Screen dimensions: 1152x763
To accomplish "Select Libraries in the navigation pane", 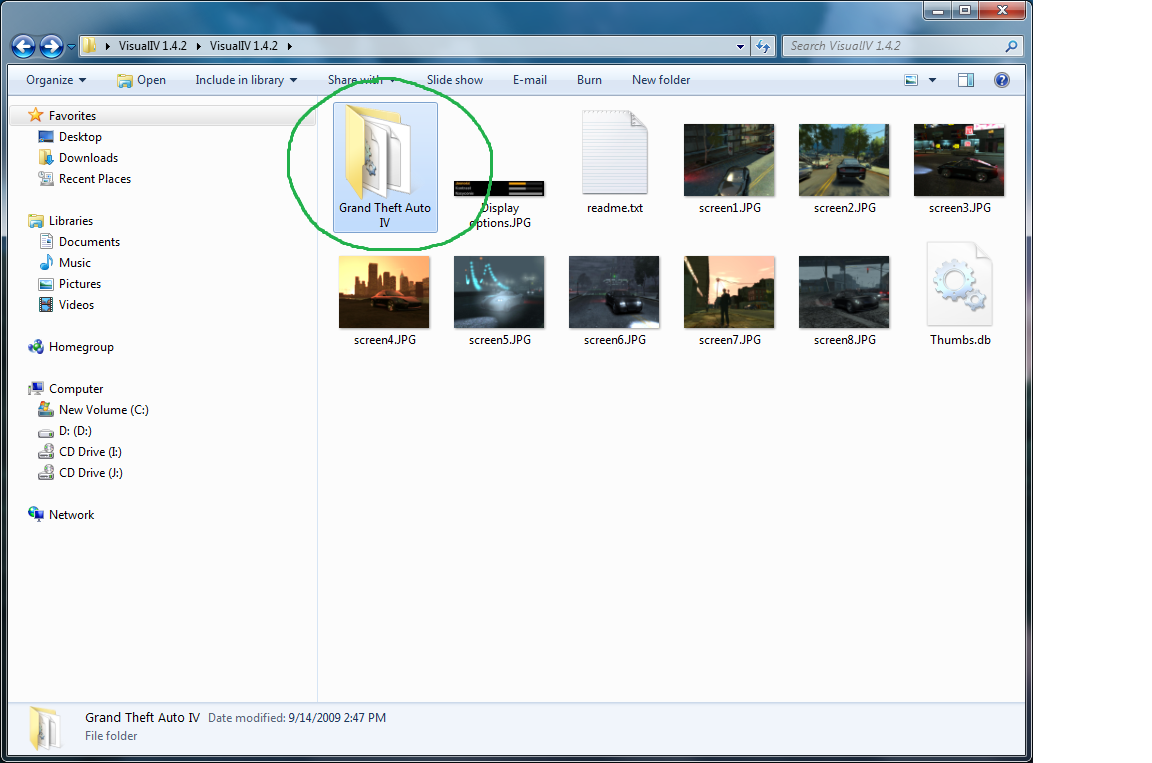I will click(x=71, y=221).
